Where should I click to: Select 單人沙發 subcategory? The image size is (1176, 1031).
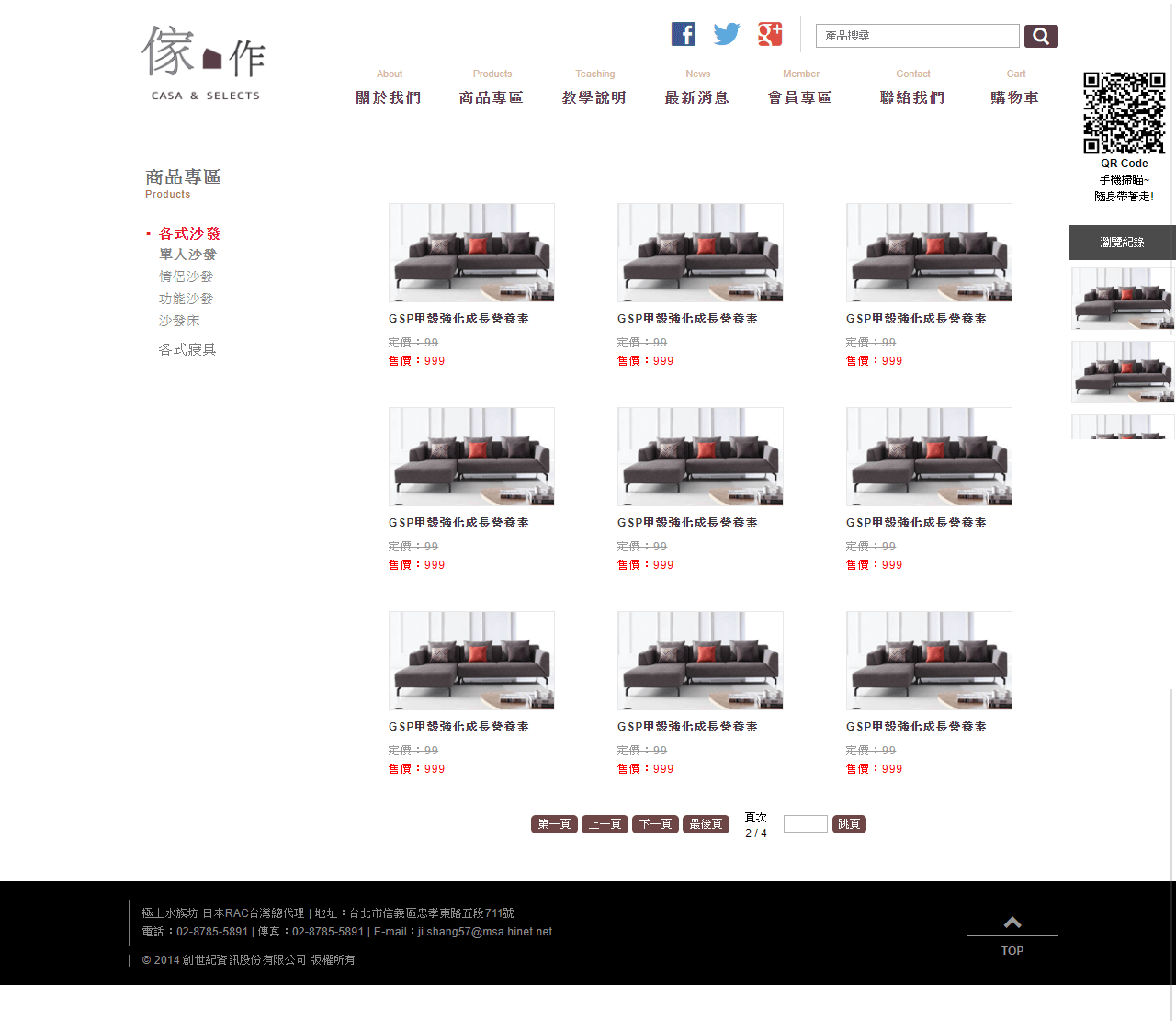coord(187,255)
